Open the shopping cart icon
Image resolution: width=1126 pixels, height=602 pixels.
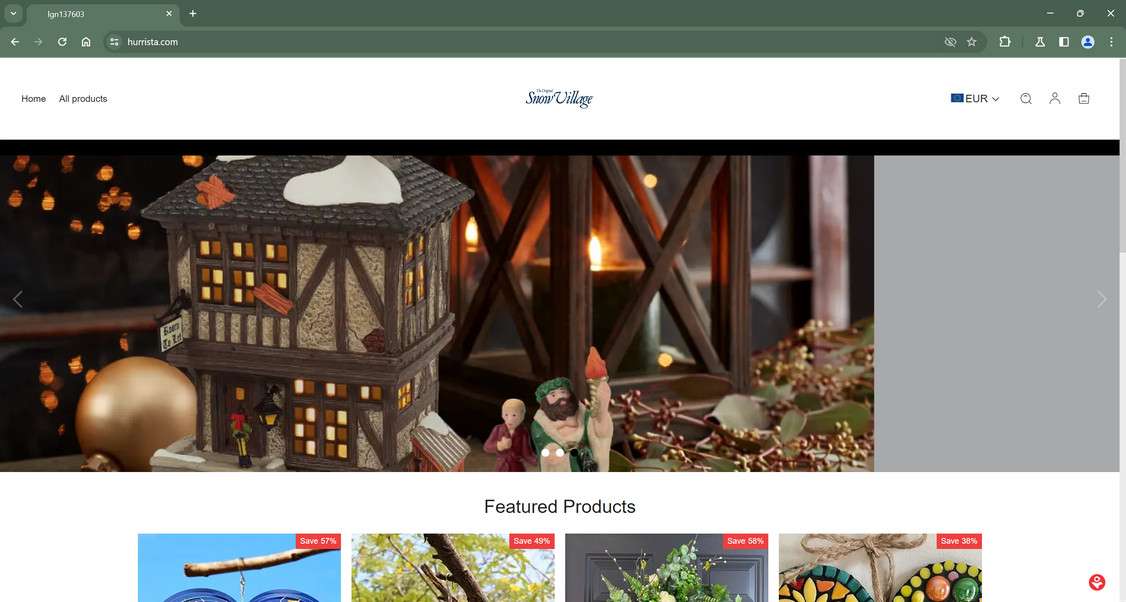(x=1084, y=98)
